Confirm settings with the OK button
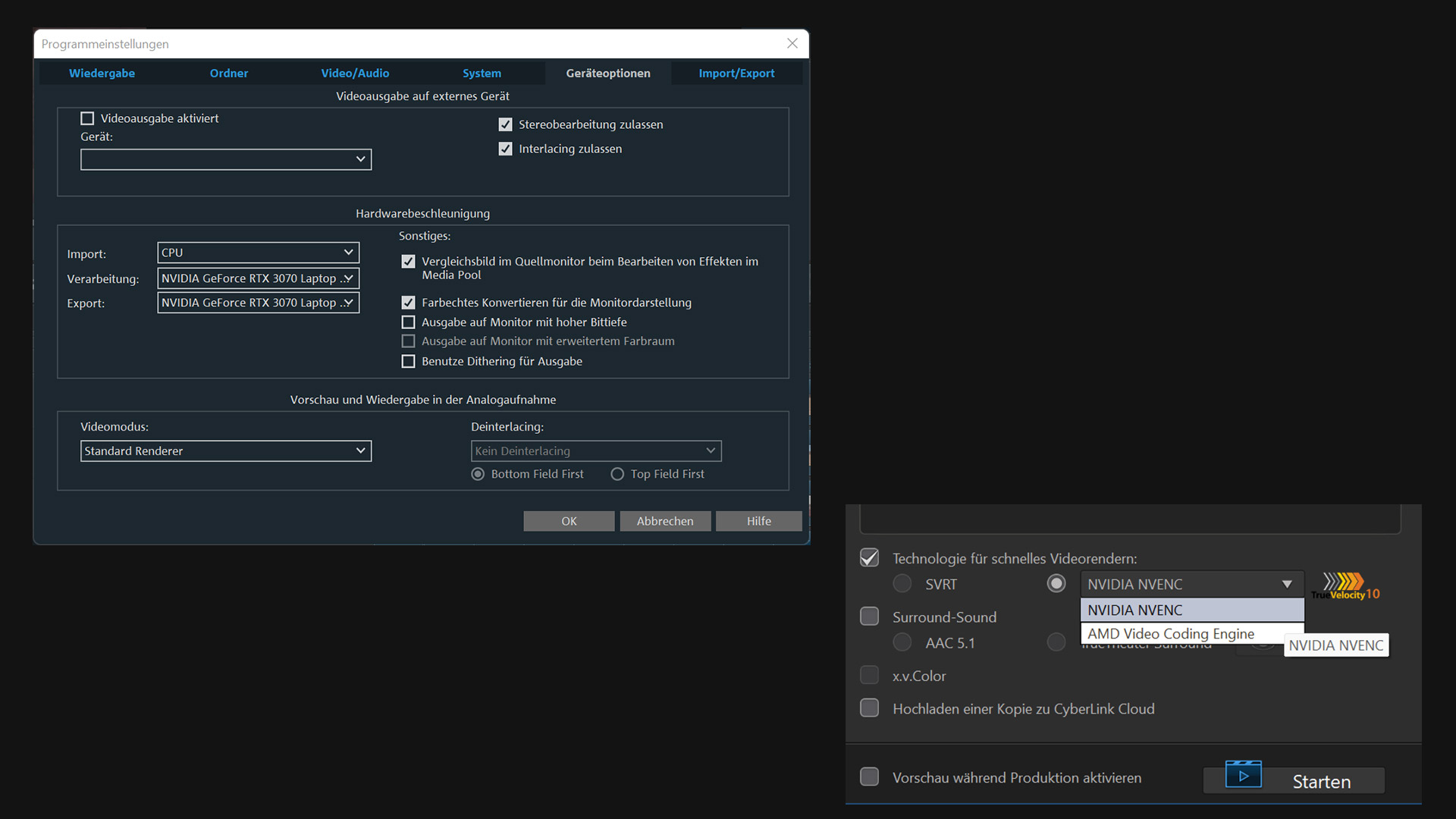 [568, 521]
